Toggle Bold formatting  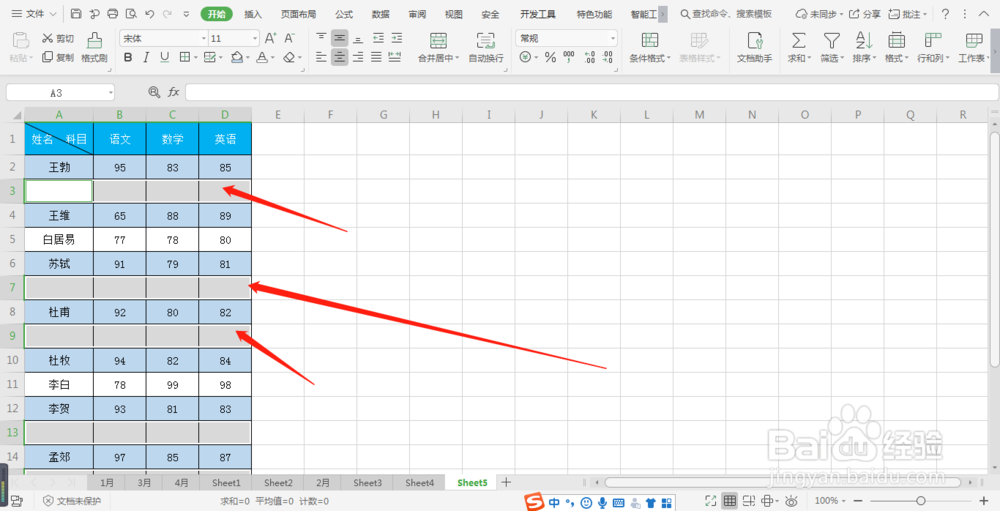click(128, 57)
